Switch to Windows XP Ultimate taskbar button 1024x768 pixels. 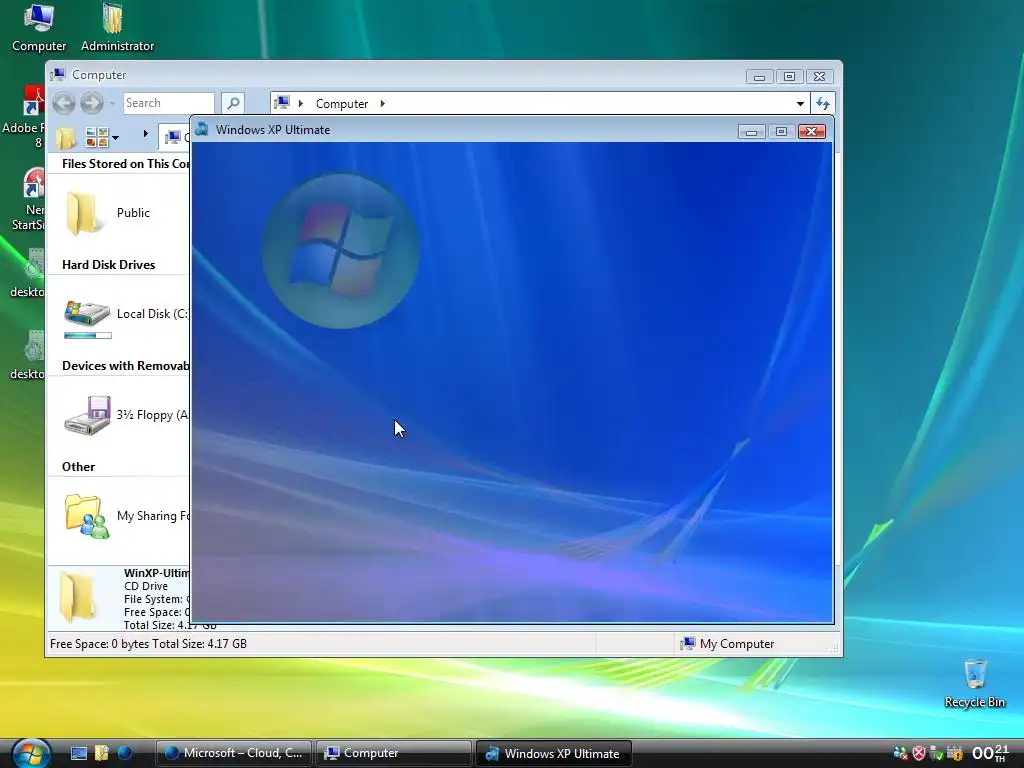point(554,753)
